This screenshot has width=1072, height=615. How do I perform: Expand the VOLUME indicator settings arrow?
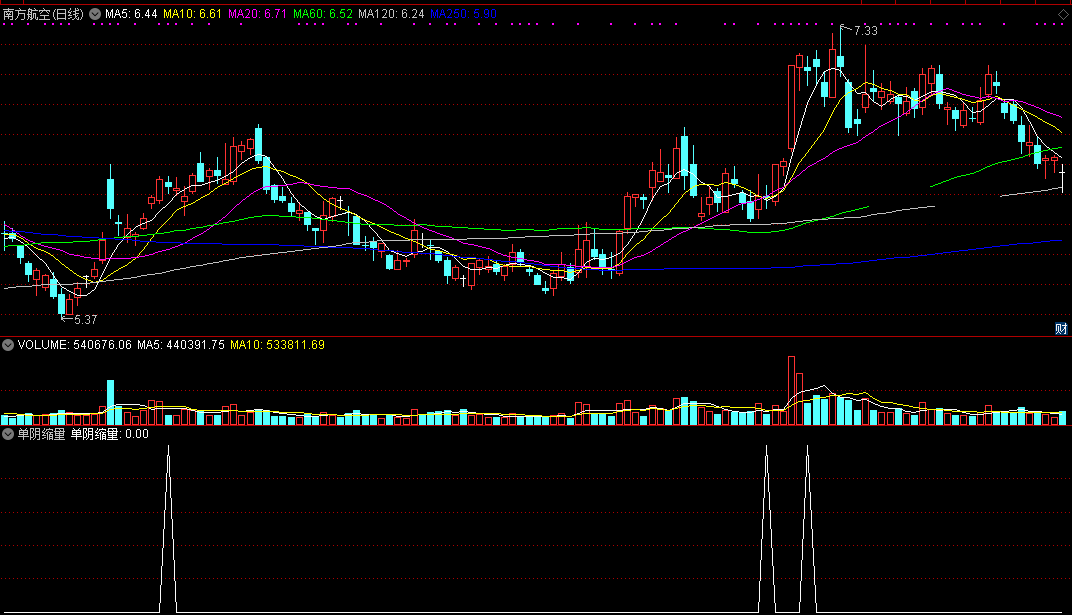coord(8,345)
